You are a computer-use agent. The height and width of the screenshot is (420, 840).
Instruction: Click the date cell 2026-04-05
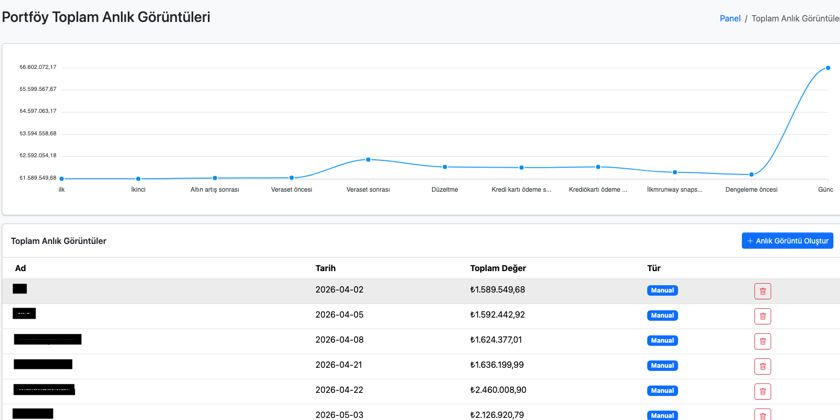pyautogui.click(x=339, y=315)
